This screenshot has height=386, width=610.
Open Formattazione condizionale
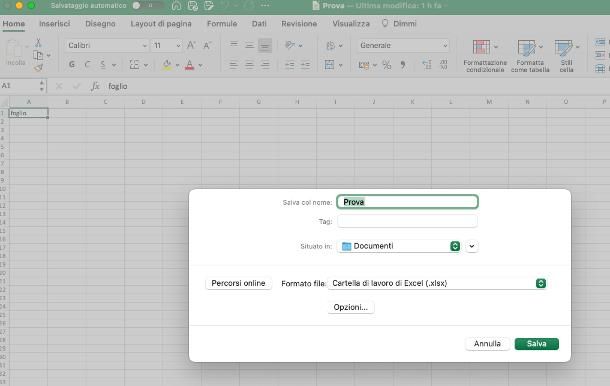[485, 56]
